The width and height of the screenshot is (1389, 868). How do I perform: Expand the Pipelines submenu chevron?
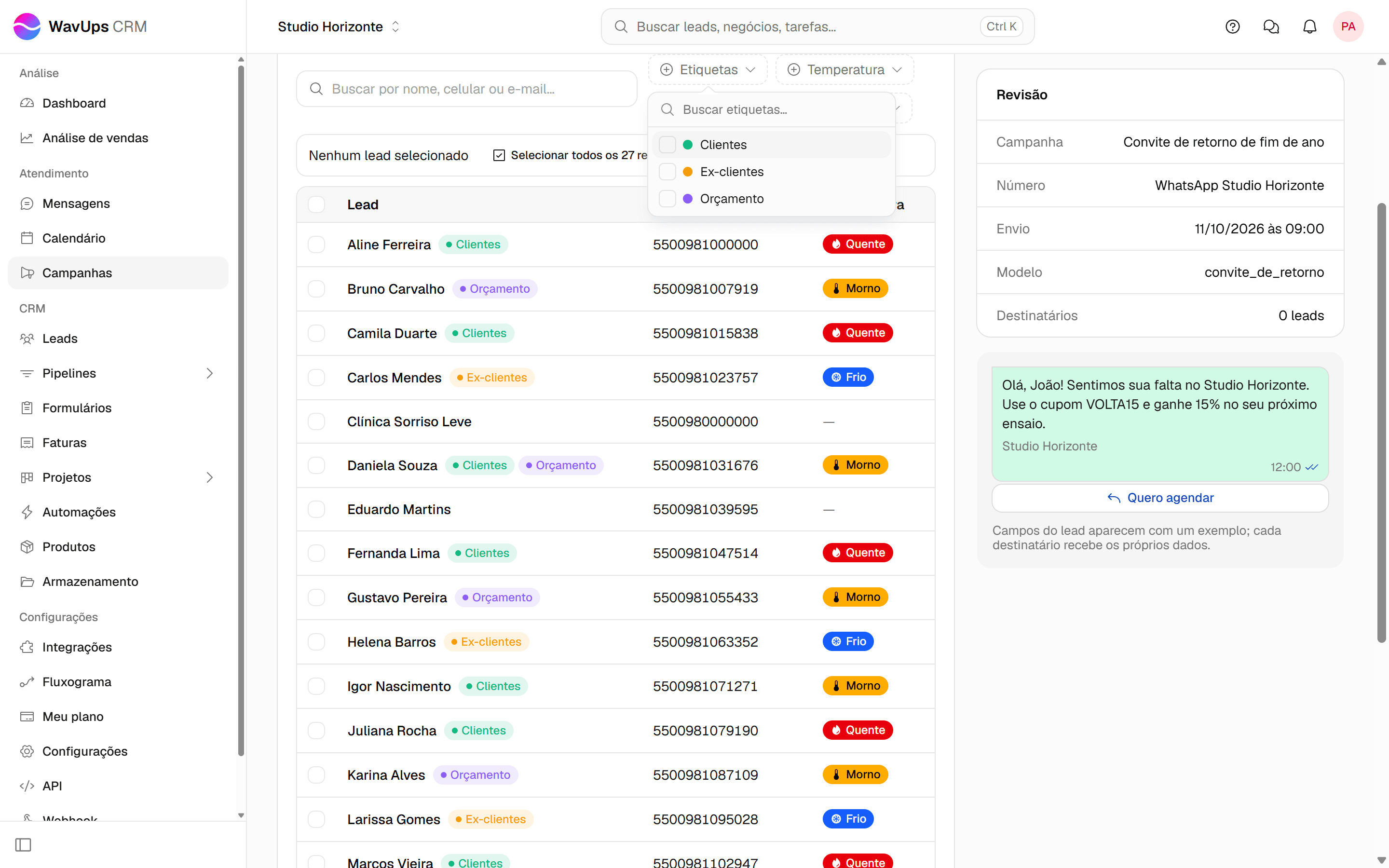point(209,373)
